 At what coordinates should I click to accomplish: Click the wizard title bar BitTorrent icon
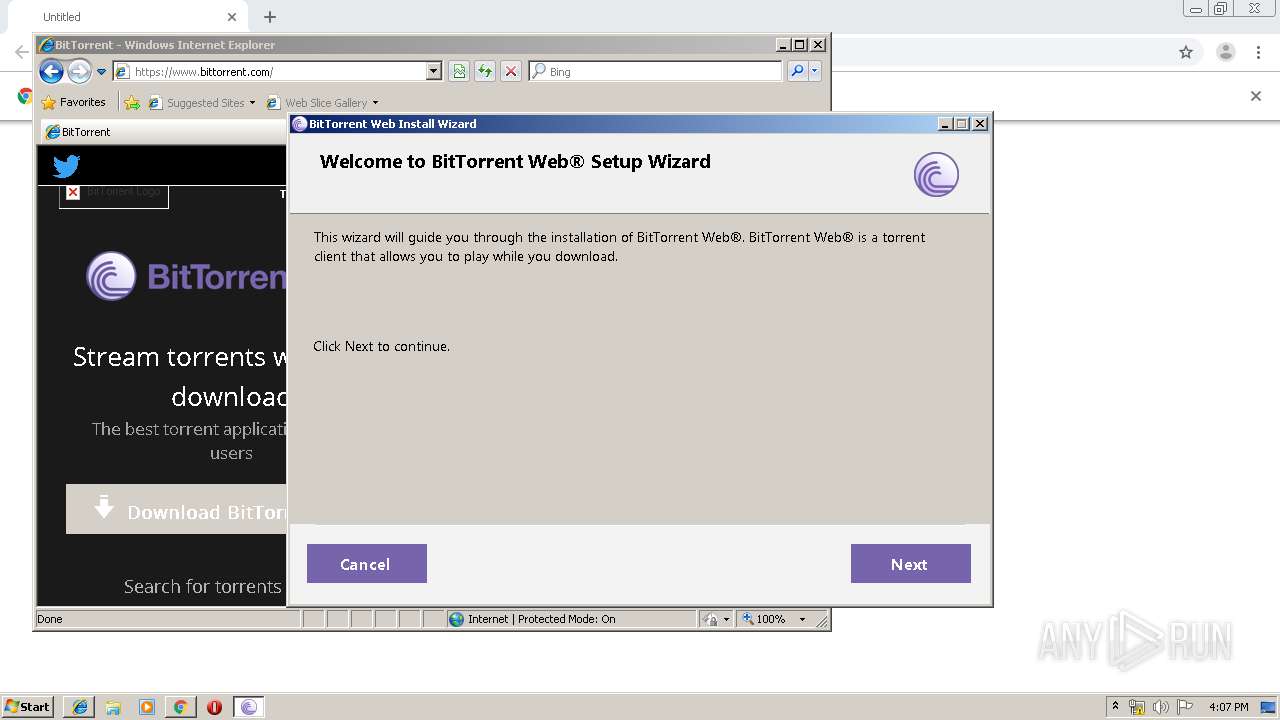coord(300,124)
